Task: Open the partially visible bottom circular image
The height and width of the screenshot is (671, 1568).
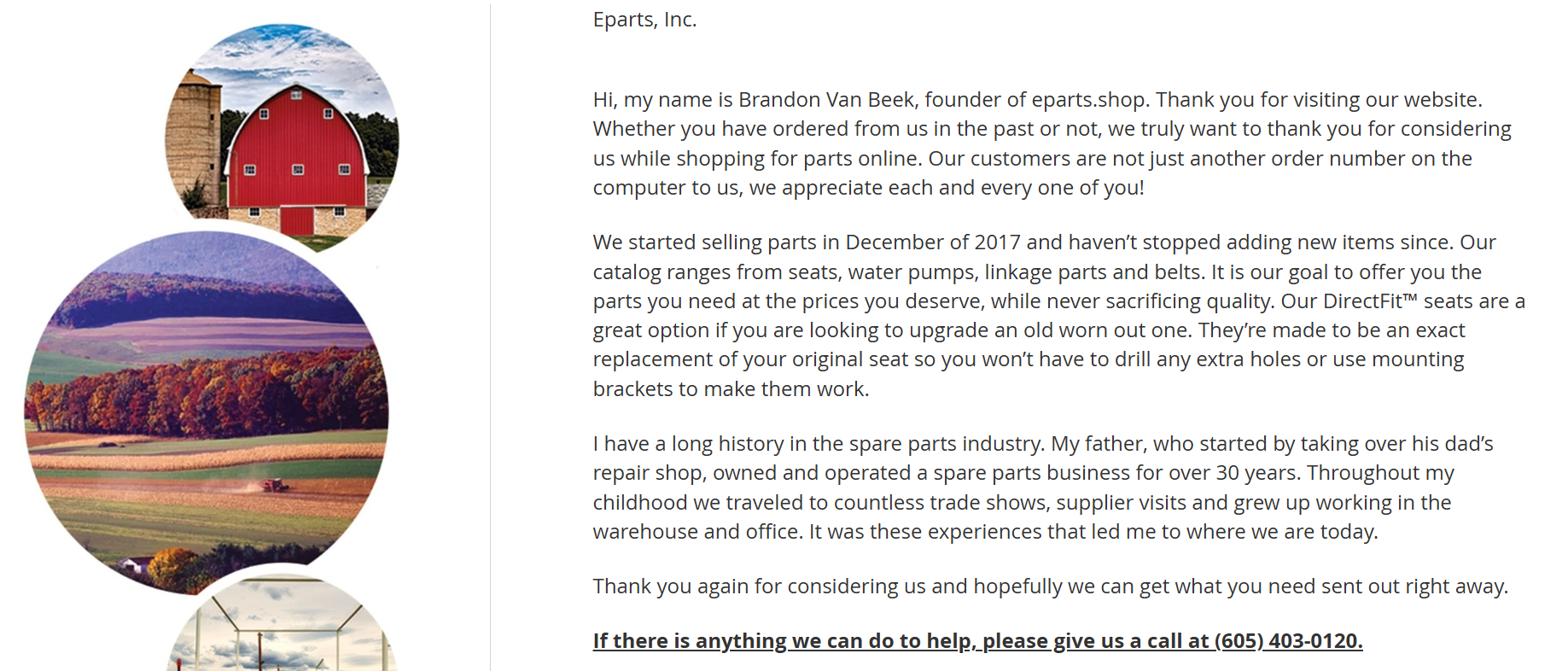Action: coord(282,623)
